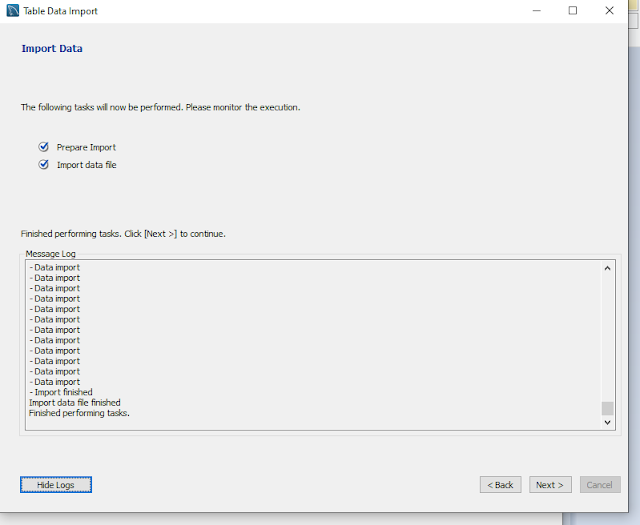Click the message log scroll up arrow
The width and height of the screenshot is (640, 525).
point(607,268)
